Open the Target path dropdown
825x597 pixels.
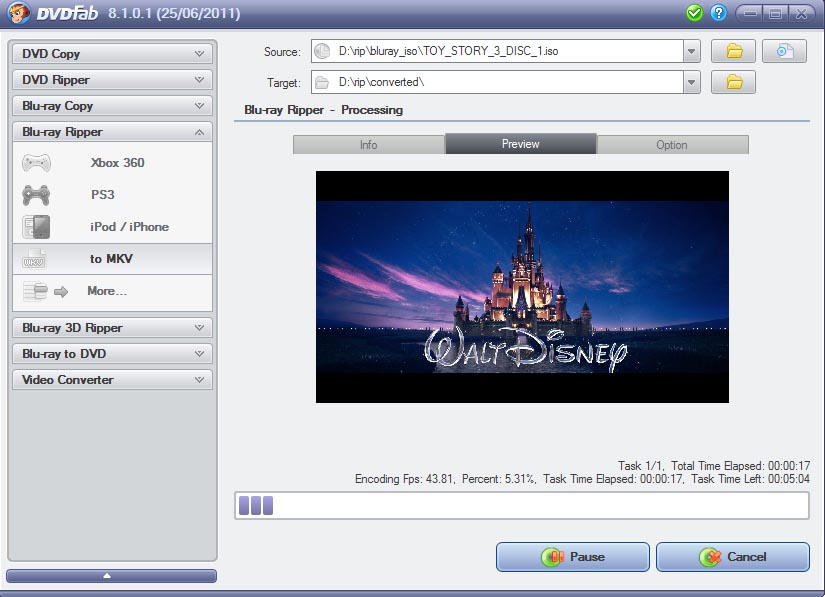(691, 83)
